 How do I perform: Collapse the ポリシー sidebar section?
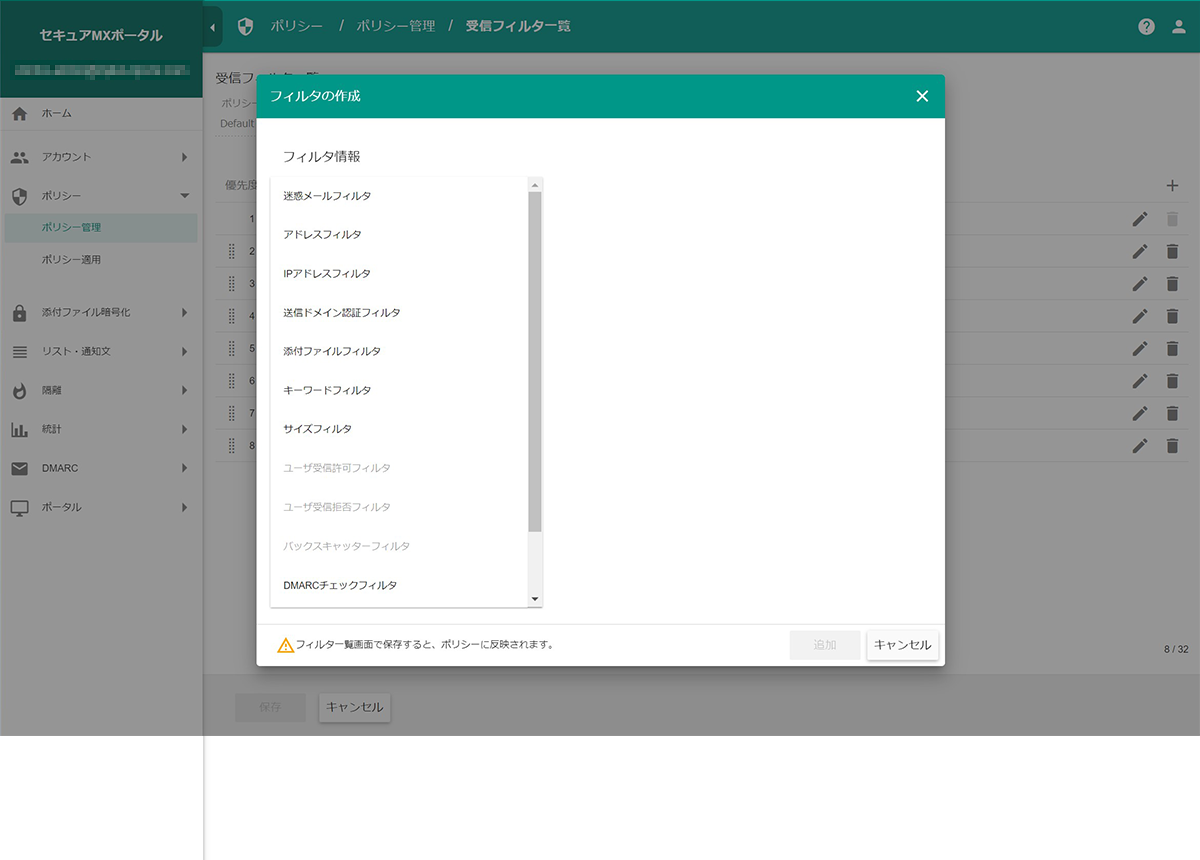click(x=184, y=196)
